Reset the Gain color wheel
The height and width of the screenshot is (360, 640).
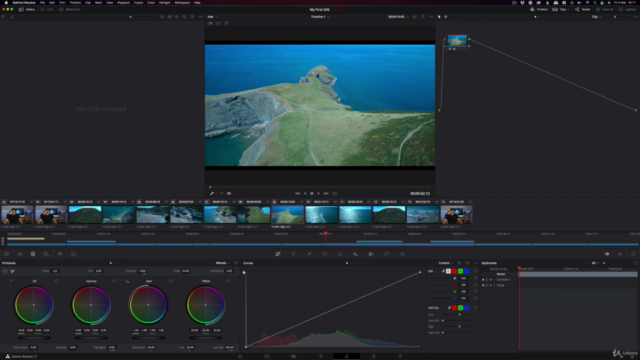click(x=171, y=281)
